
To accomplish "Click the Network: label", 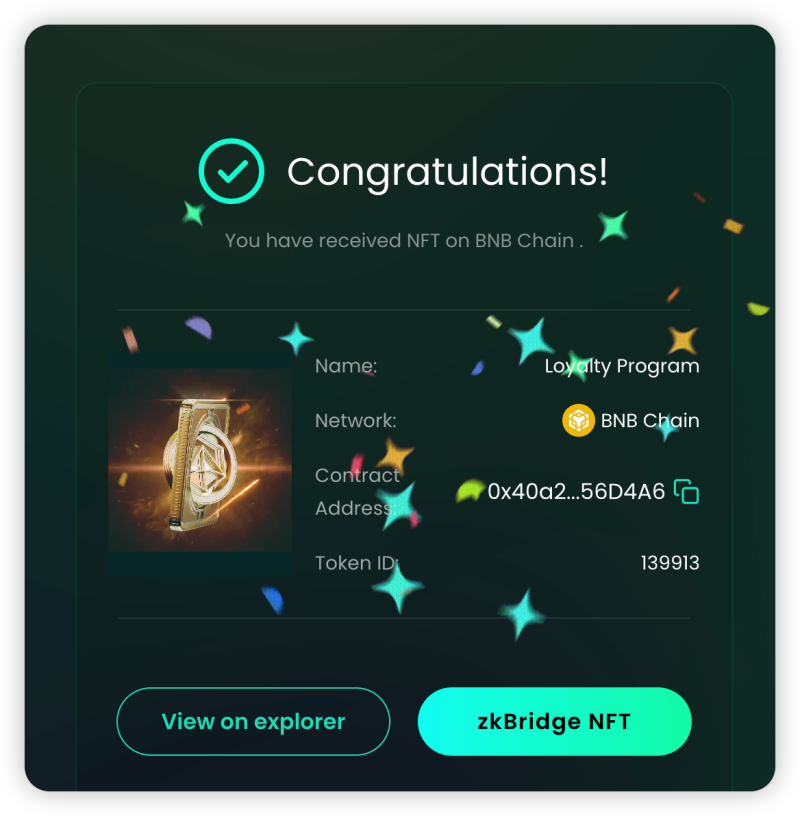I will tap(355, 420).
